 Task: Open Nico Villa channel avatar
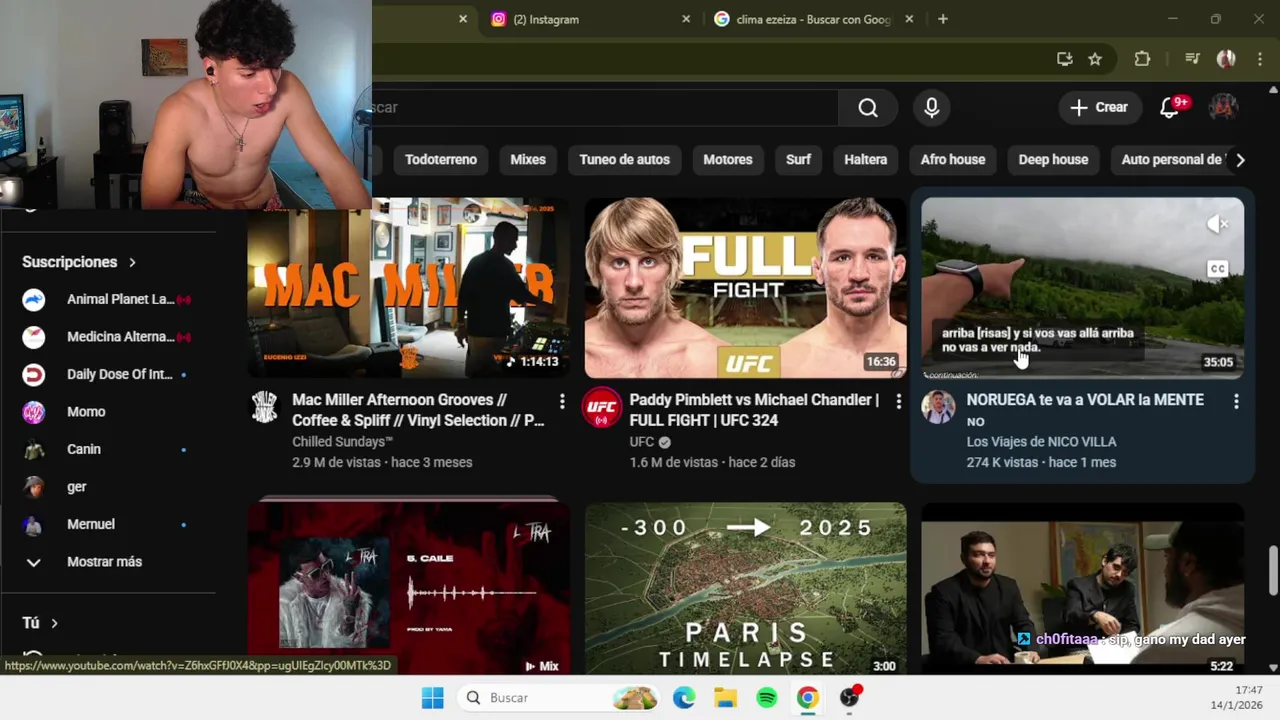pyautogui.click(x=938, y=407)
